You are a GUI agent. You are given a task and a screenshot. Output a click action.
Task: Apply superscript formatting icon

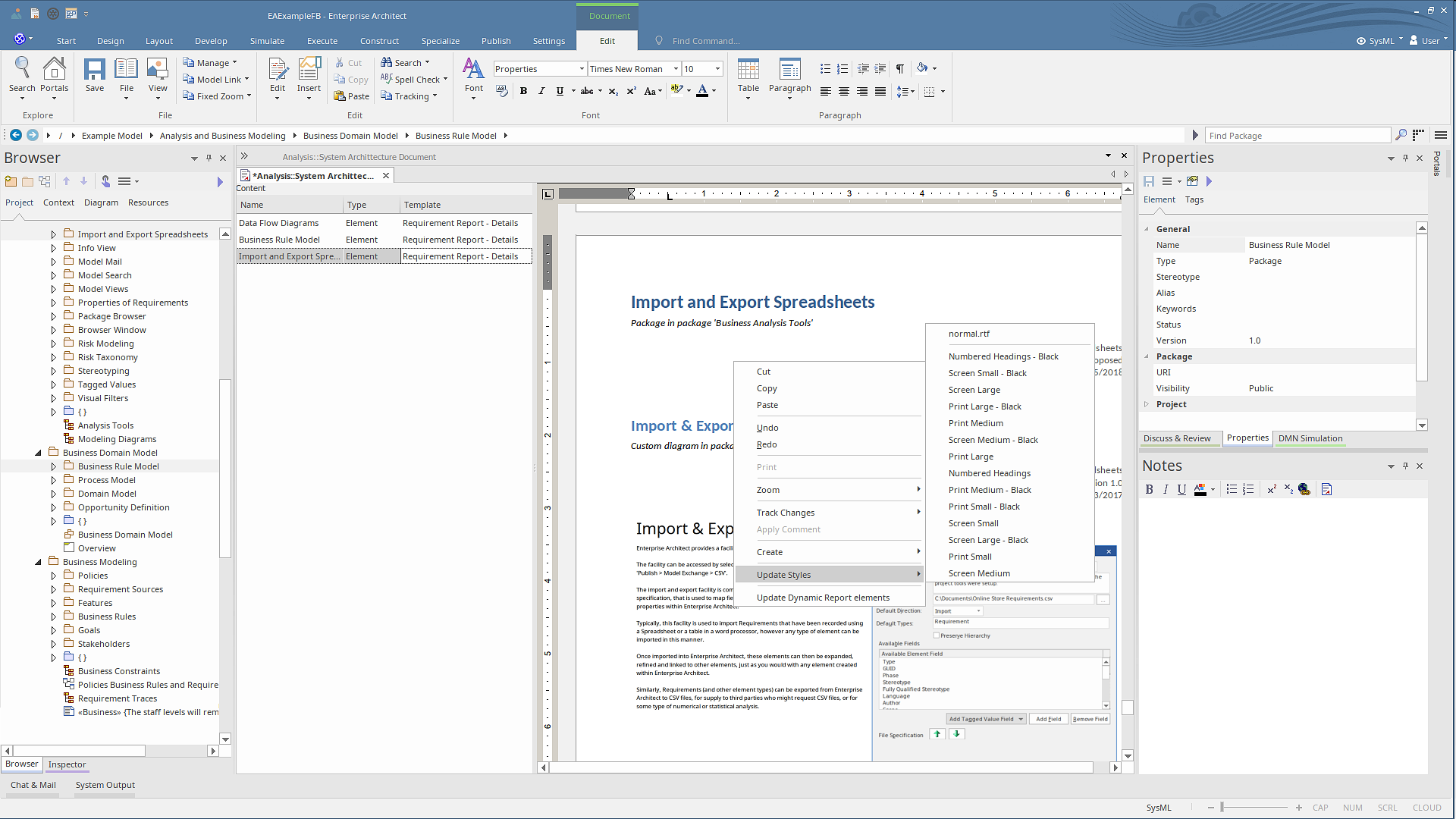[631, 91]
